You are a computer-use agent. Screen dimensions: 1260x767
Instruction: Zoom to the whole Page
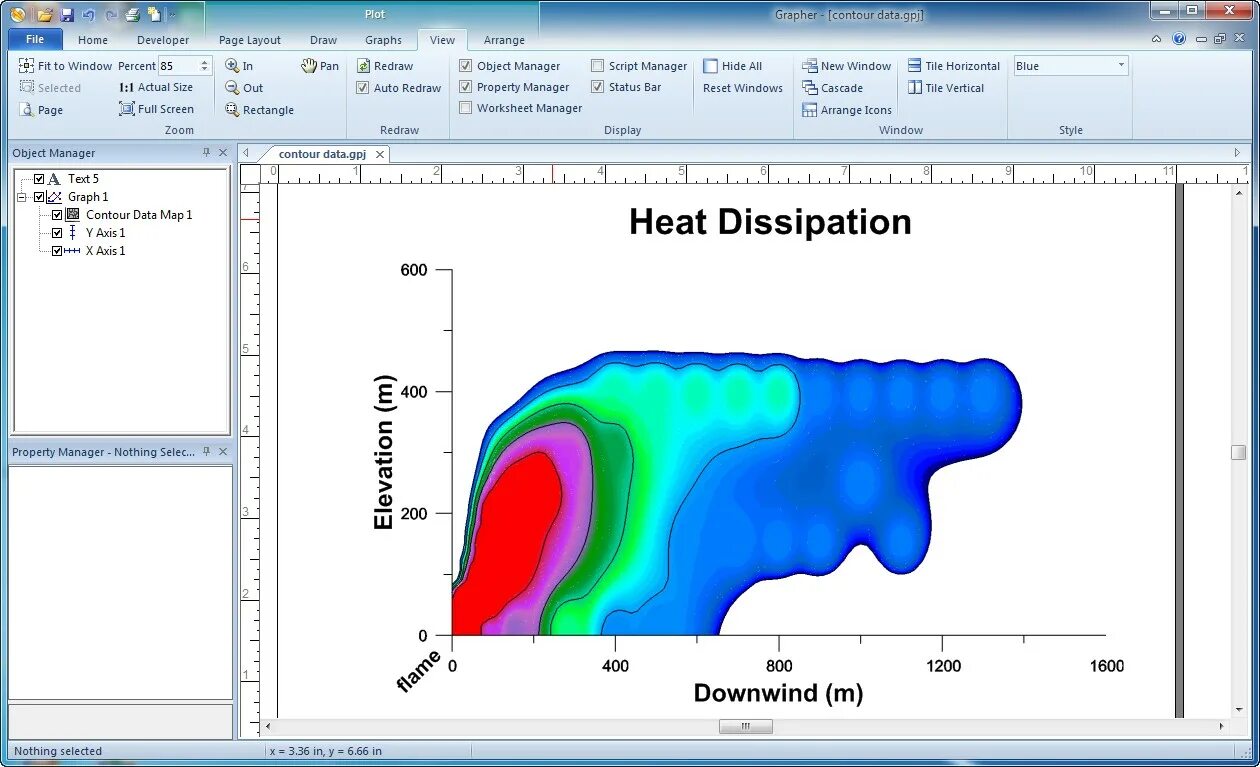[x=41, y=110]
